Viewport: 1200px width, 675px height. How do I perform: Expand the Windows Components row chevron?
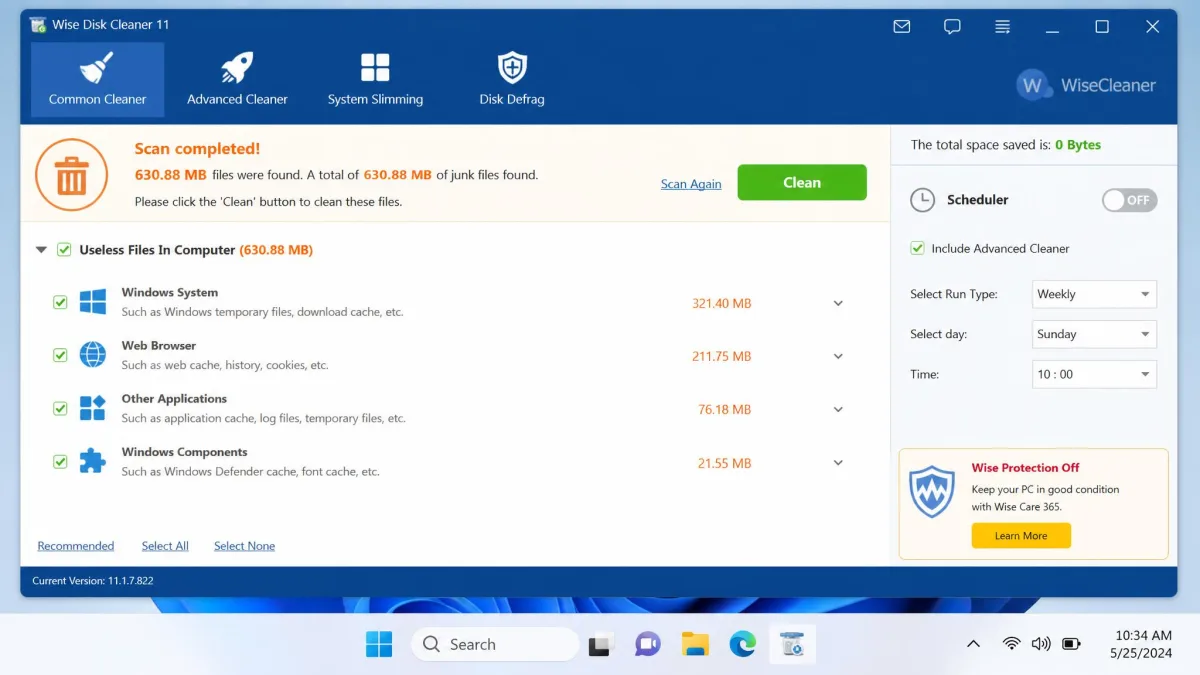(x=838, y=463)
